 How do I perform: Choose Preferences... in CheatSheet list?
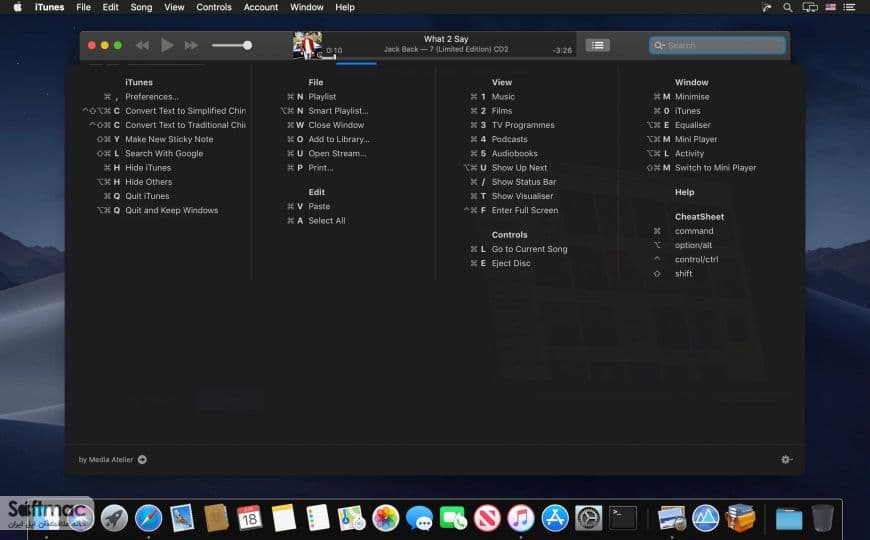[x=151, y=97]
